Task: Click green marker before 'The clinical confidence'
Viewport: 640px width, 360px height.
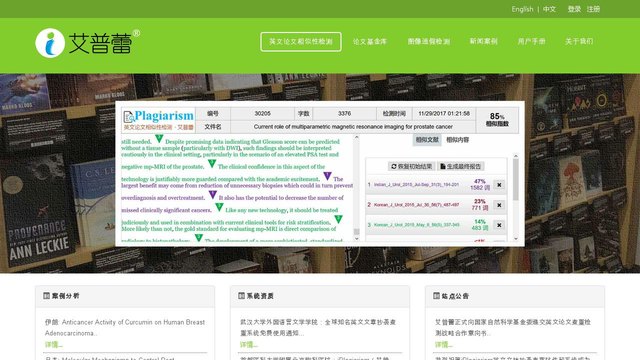Action: point(211,164)
